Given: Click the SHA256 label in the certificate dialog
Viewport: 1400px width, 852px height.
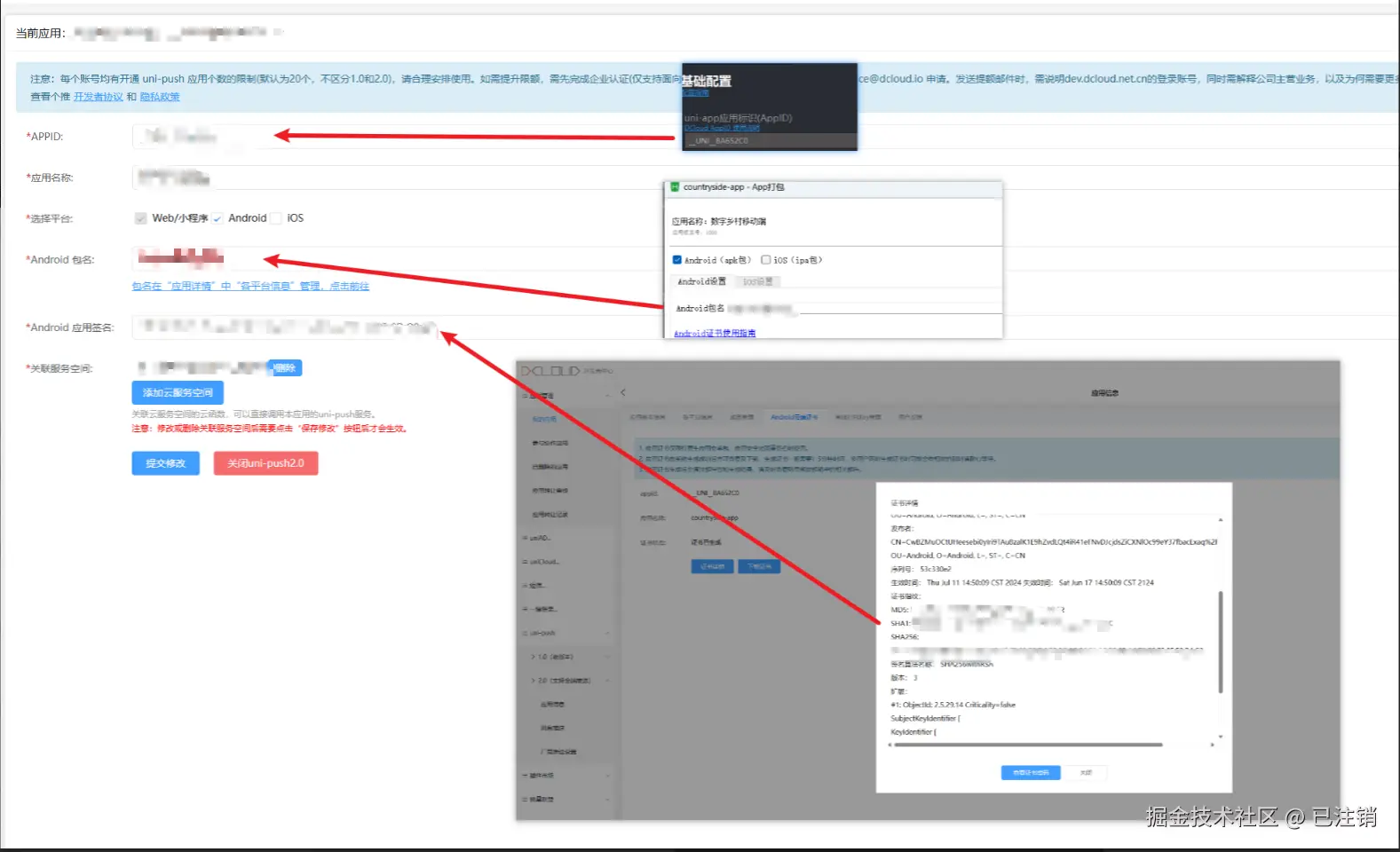Looking at the screenshot, I should tap(904, 637).
